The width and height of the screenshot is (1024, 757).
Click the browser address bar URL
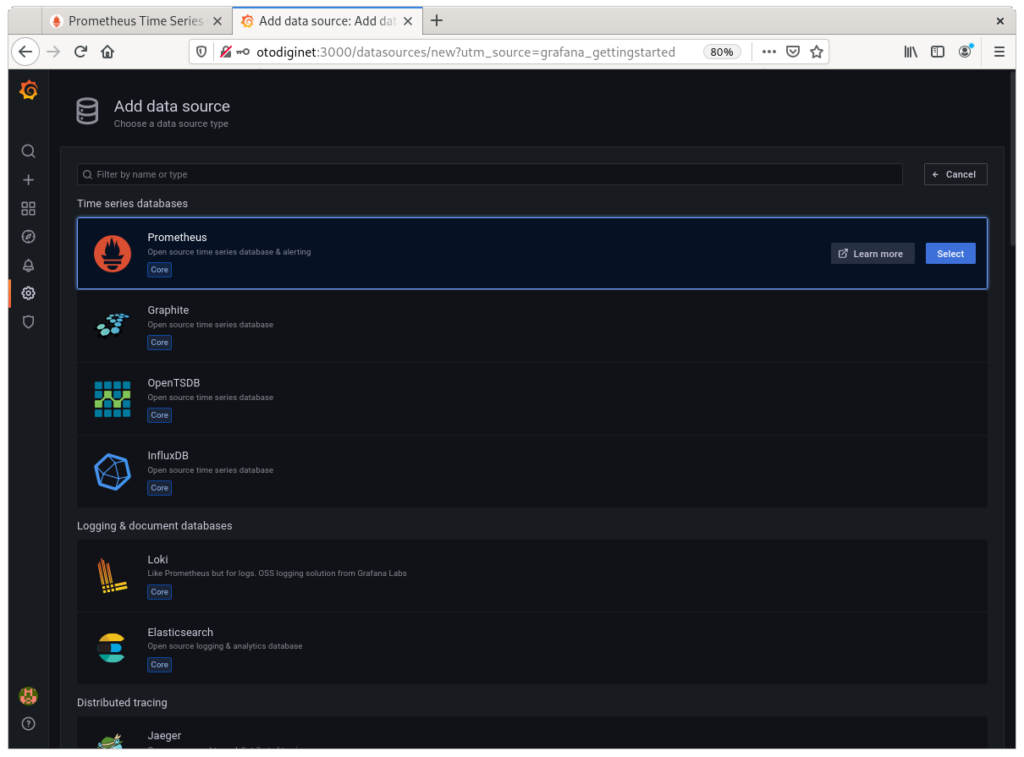coord(466,52)
